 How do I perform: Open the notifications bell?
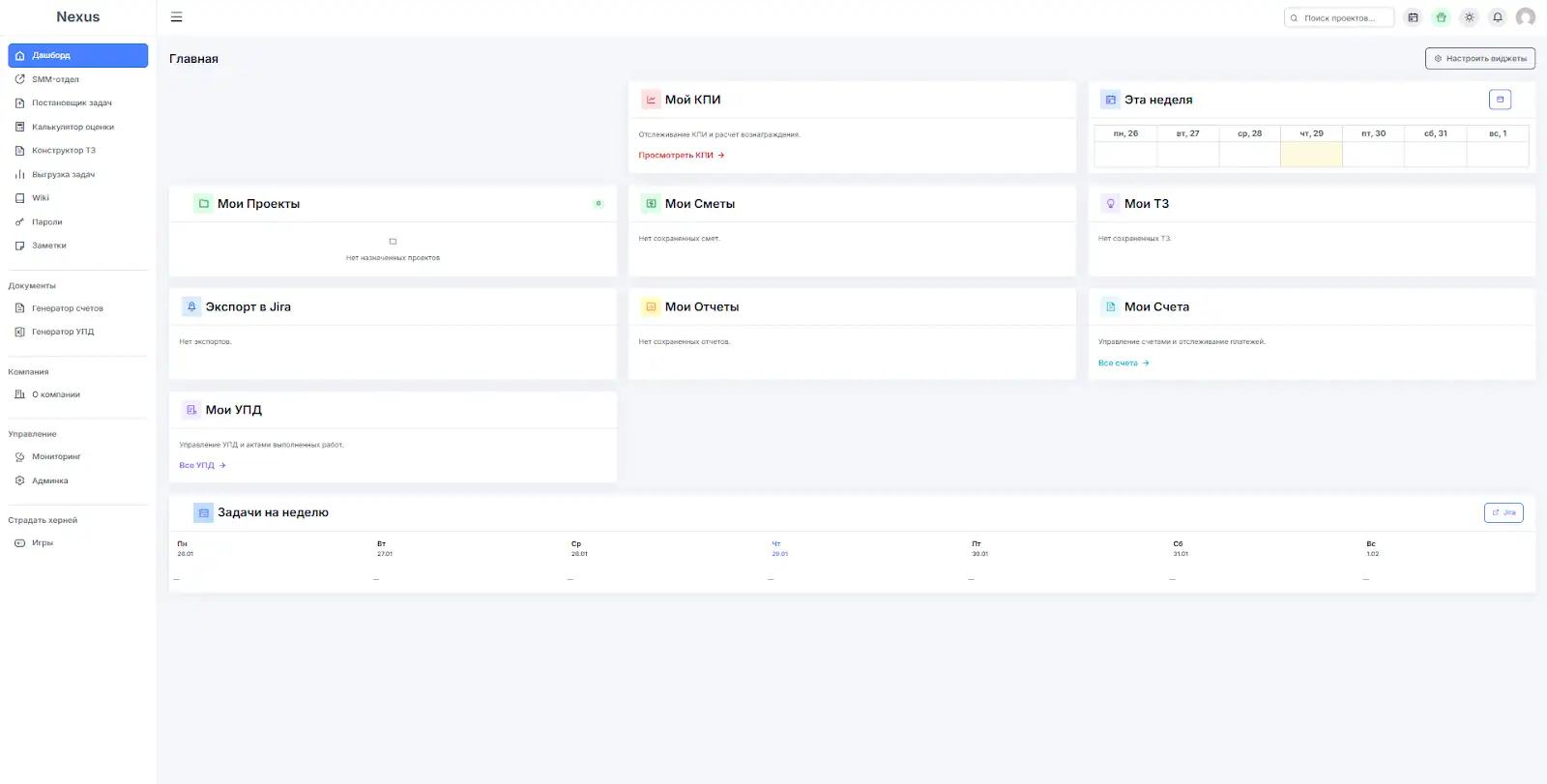click(x=1497, y=17)
